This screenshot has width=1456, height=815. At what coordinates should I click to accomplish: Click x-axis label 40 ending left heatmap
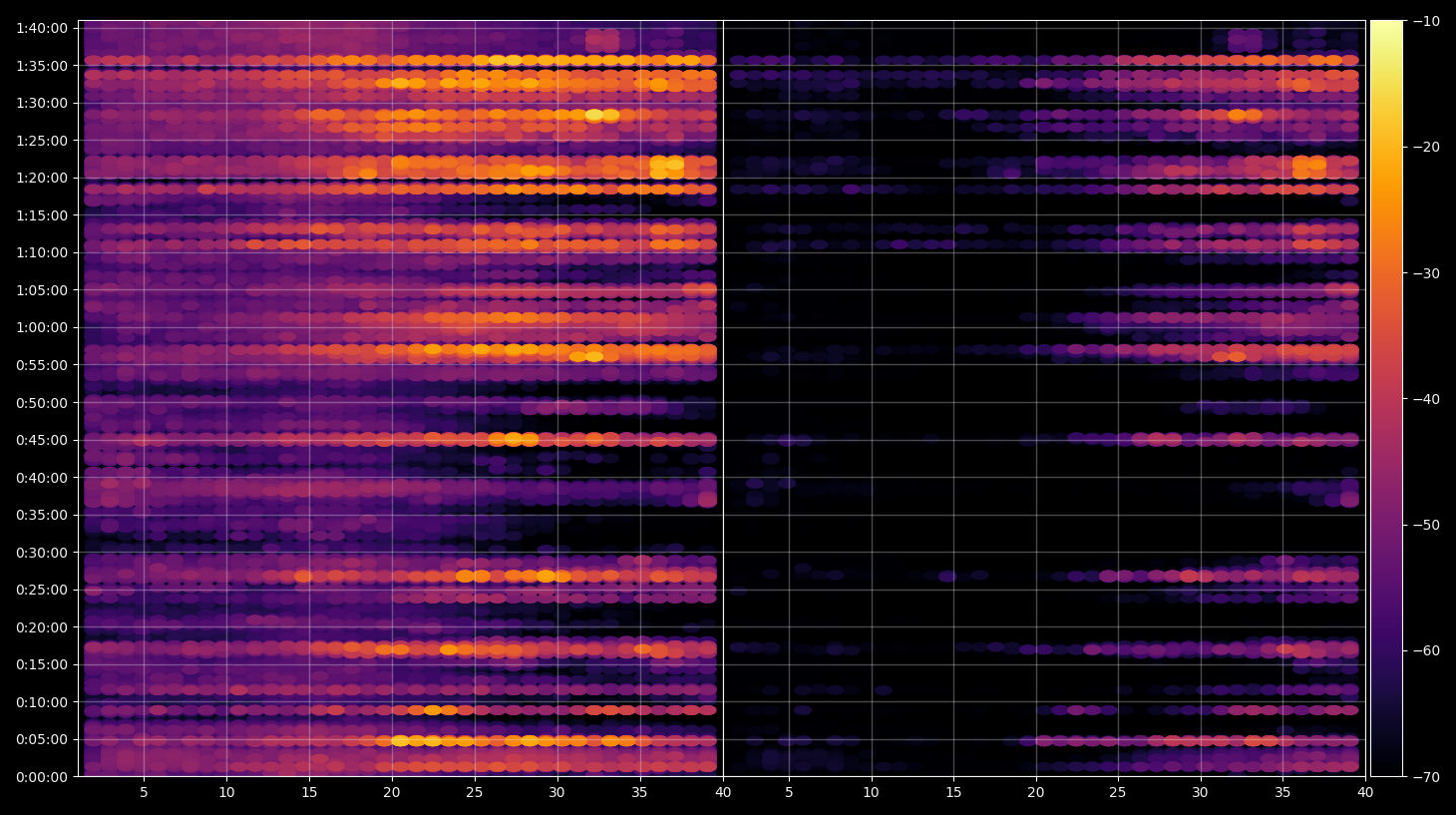pyautogui.click(x=723, y=793)
